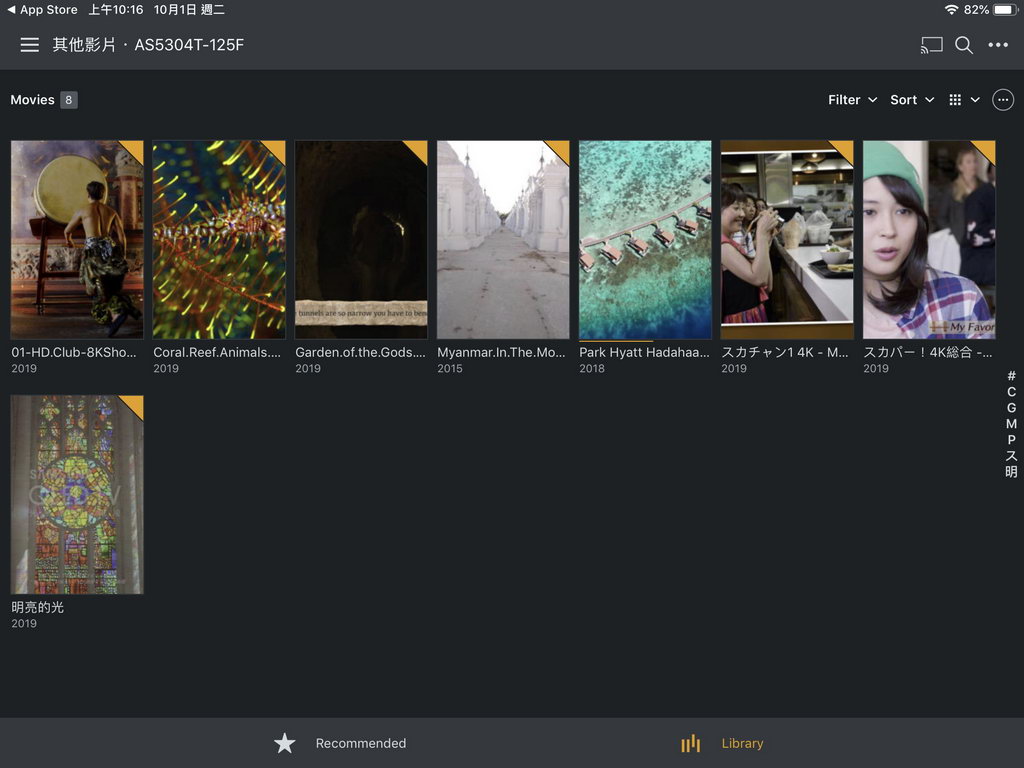Switch to the Library tab
Viewport: 1024px width, 768px height.
tap(743, 743)
